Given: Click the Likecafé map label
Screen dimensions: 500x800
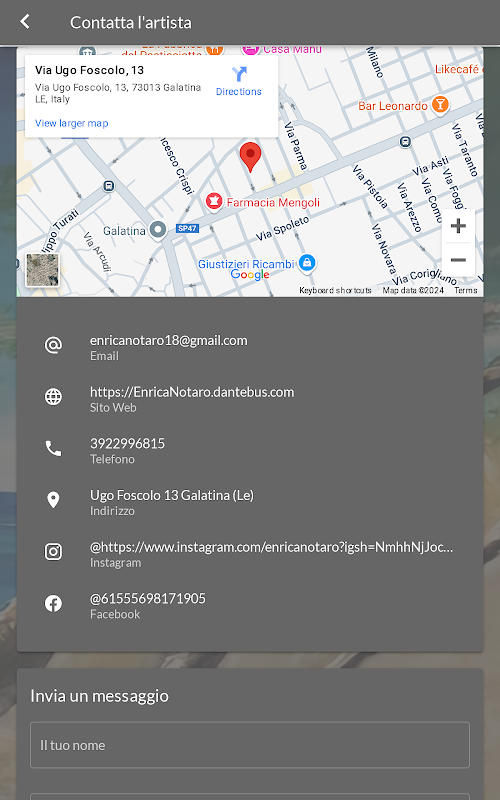Looking at the screenshot, I should point(458,69).
